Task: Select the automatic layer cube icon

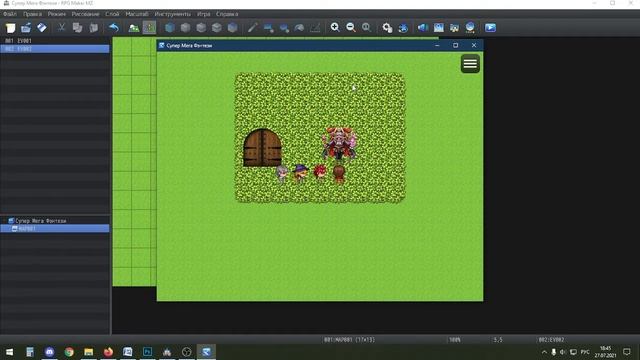Action: 170,27
